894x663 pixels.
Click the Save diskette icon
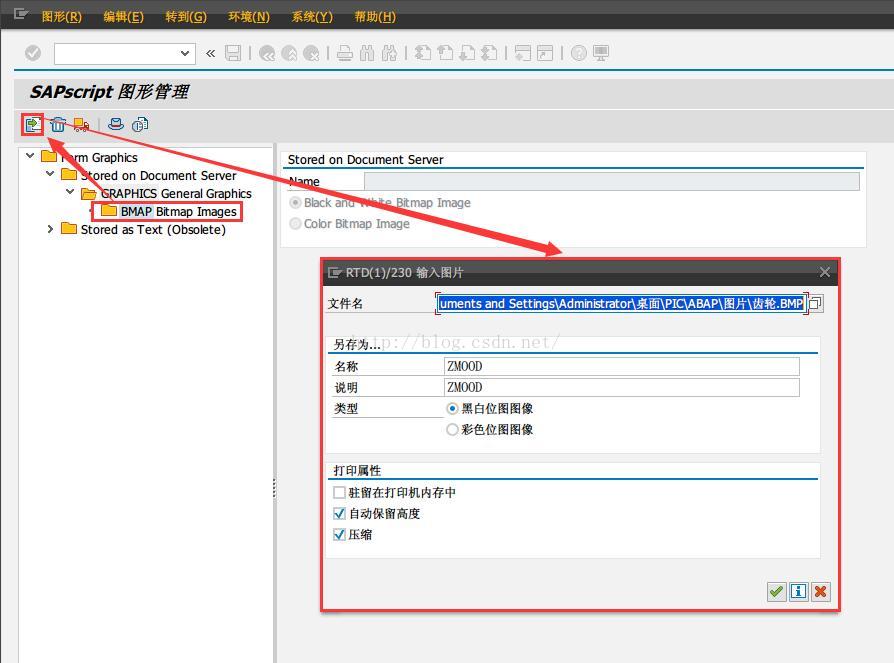(x=233, y=53)
